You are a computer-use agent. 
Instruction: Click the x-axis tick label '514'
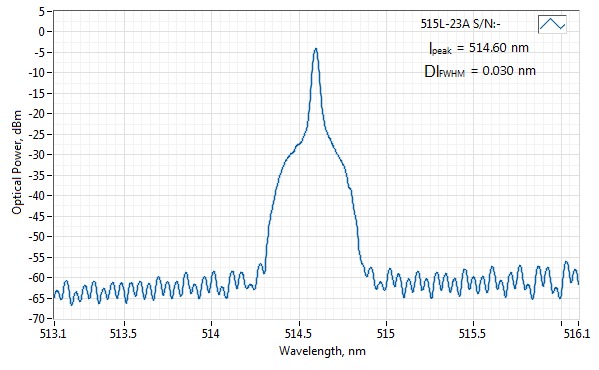click(211, 334)
